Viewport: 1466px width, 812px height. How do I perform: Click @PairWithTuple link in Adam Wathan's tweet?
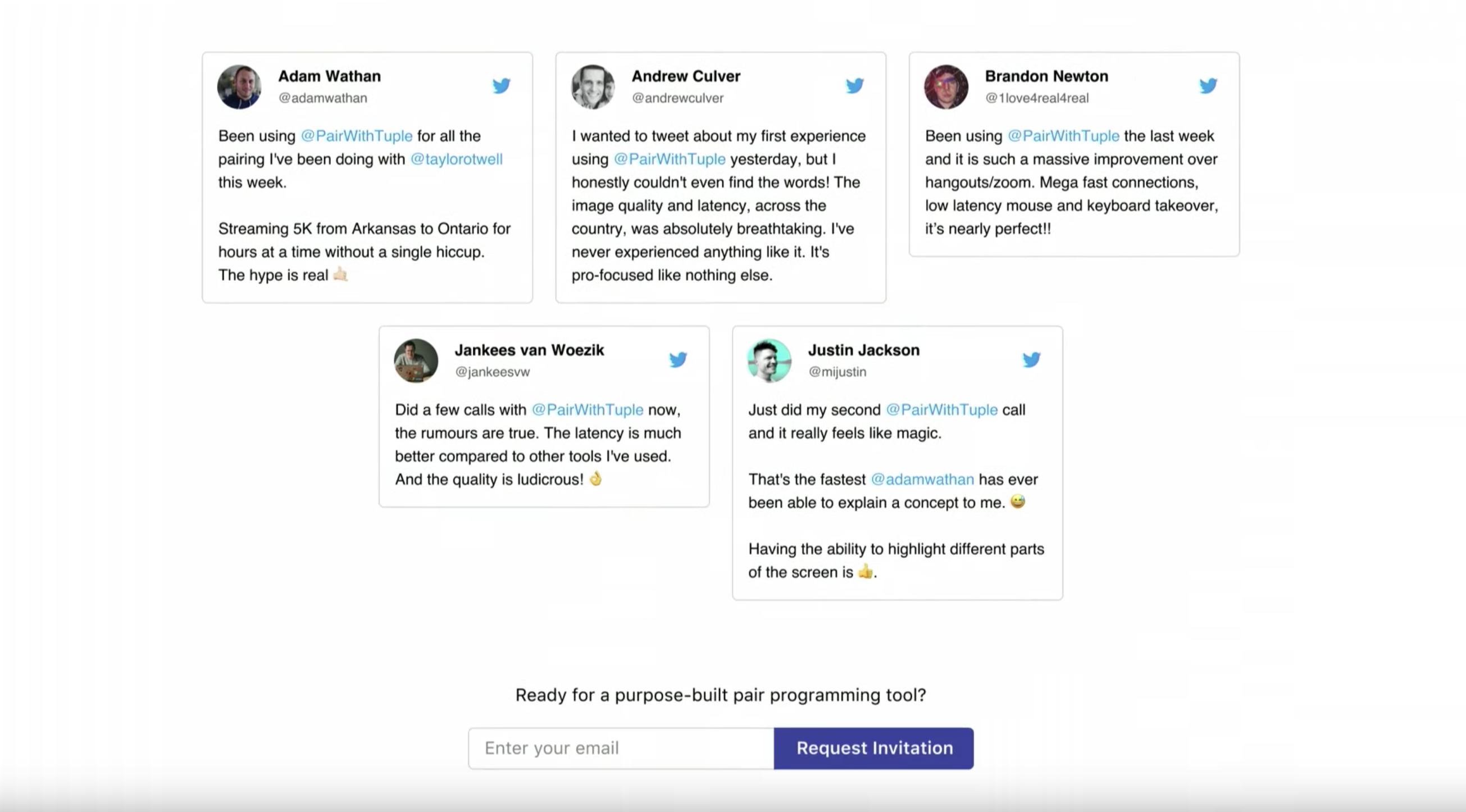tap(356, 136)
